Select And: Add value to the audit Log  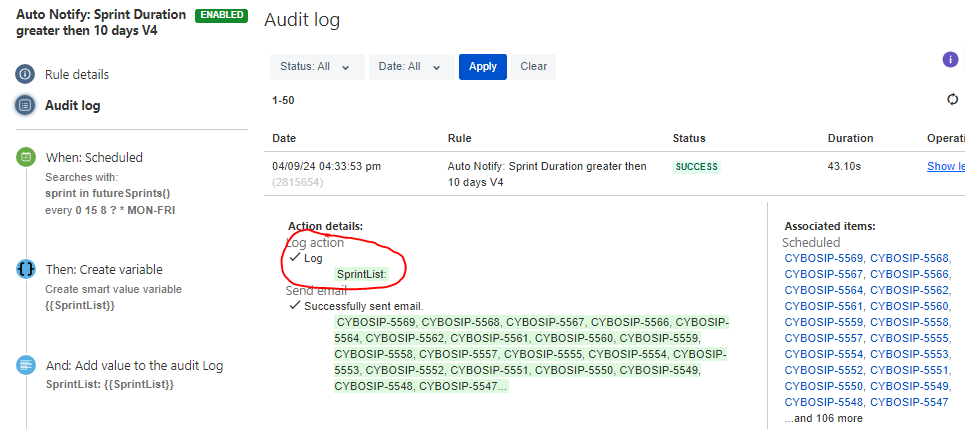coord(134,366)
